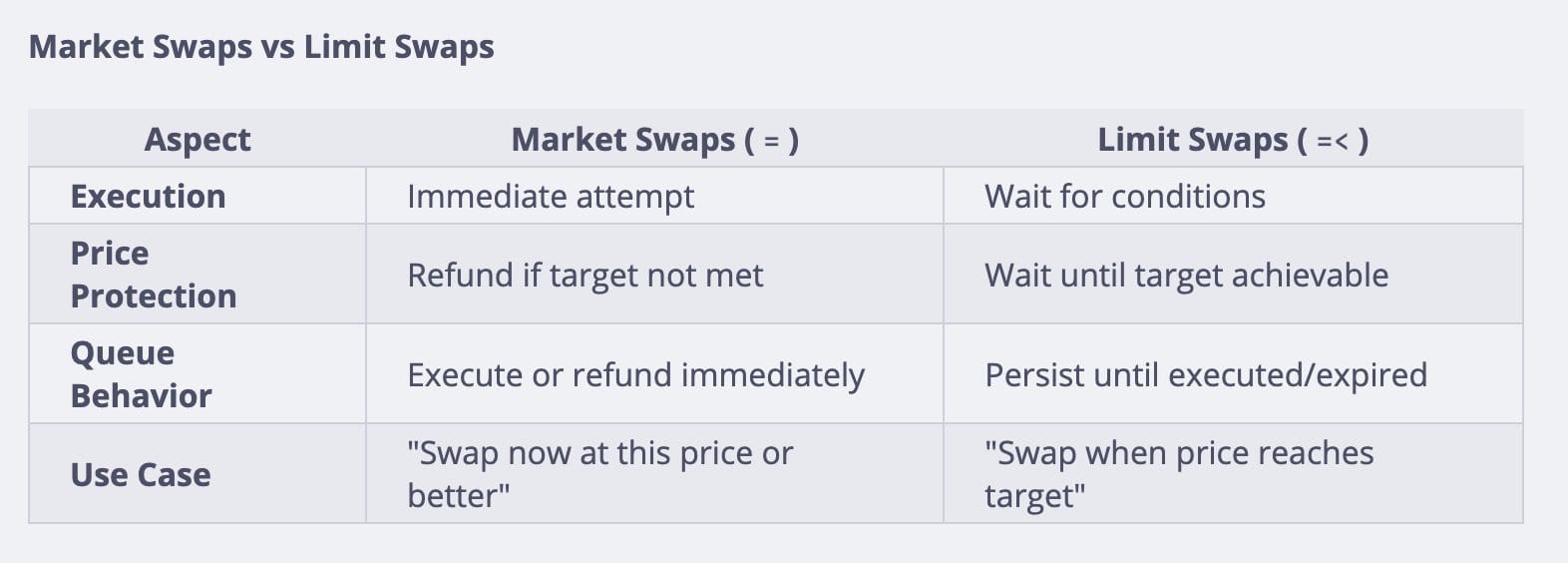Click the '=' symbol in Market Swaps header
This screenshot has height=563, width=1568.
point(771,141)
